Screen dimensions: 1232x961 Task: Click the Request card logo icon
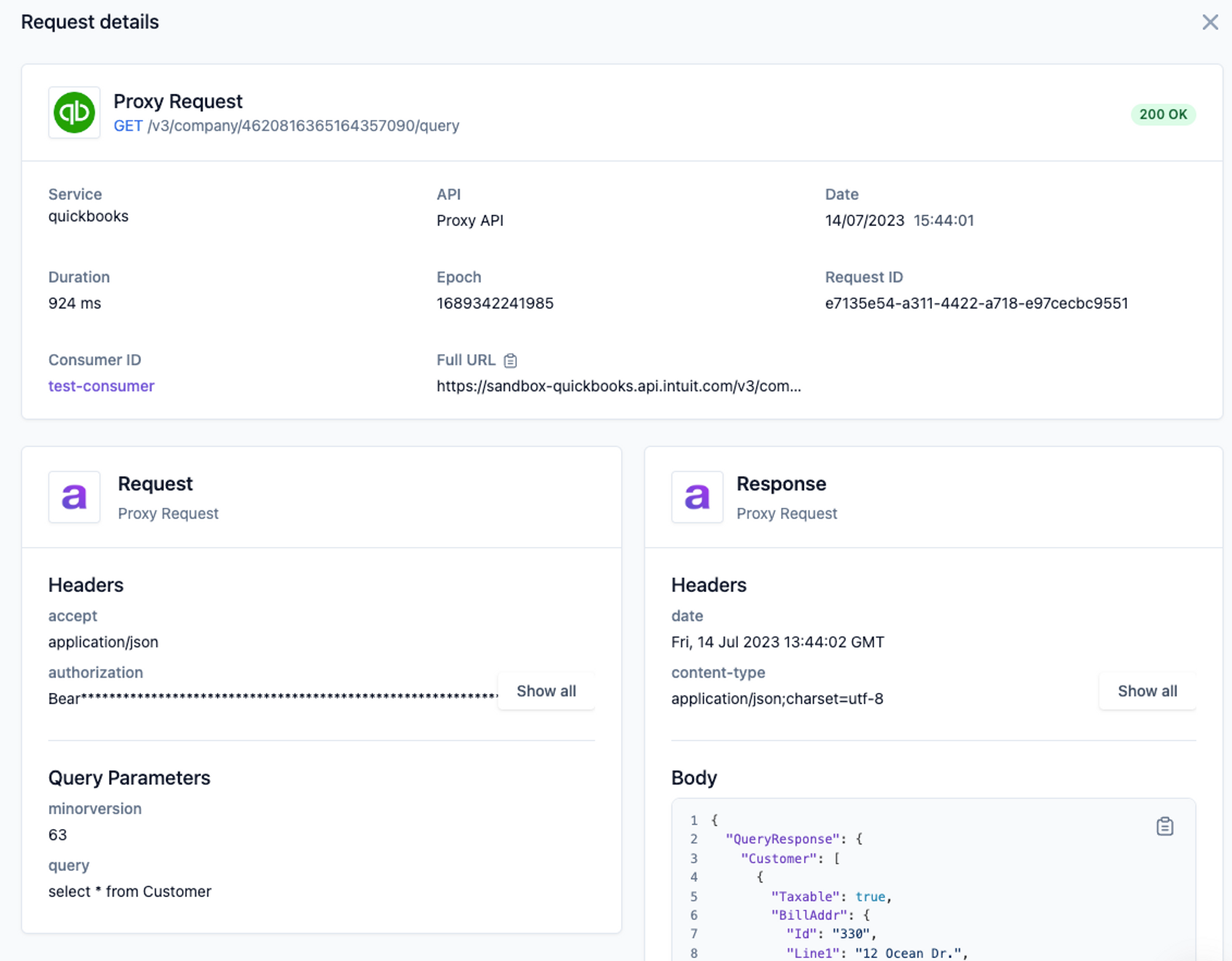coord(75,497)
